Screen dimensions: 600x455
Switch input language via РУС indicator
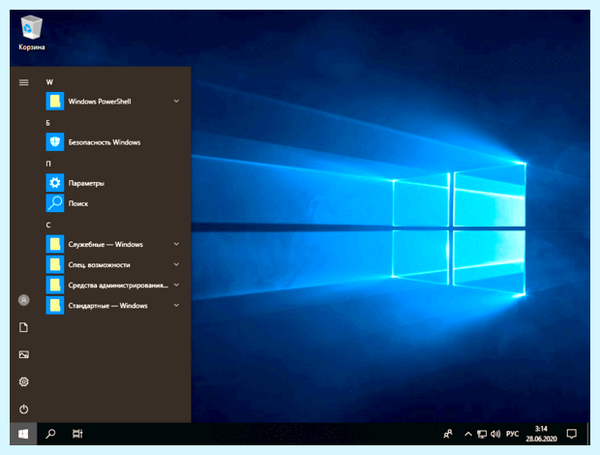(x=512, y=434)
